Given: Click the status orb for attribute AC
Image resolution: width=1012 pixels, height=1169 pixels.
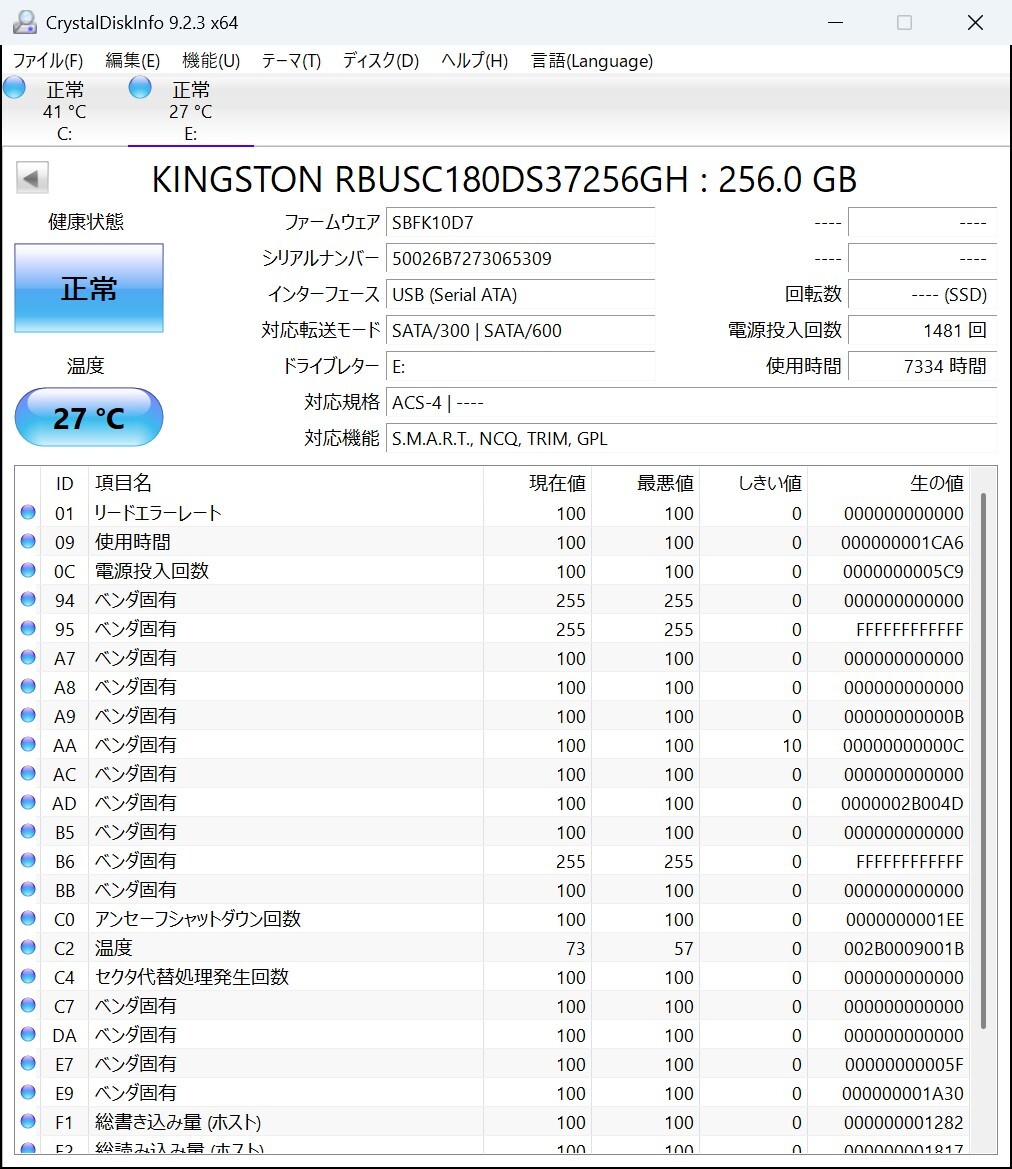Looking at the screenshot, I should 28,773.
